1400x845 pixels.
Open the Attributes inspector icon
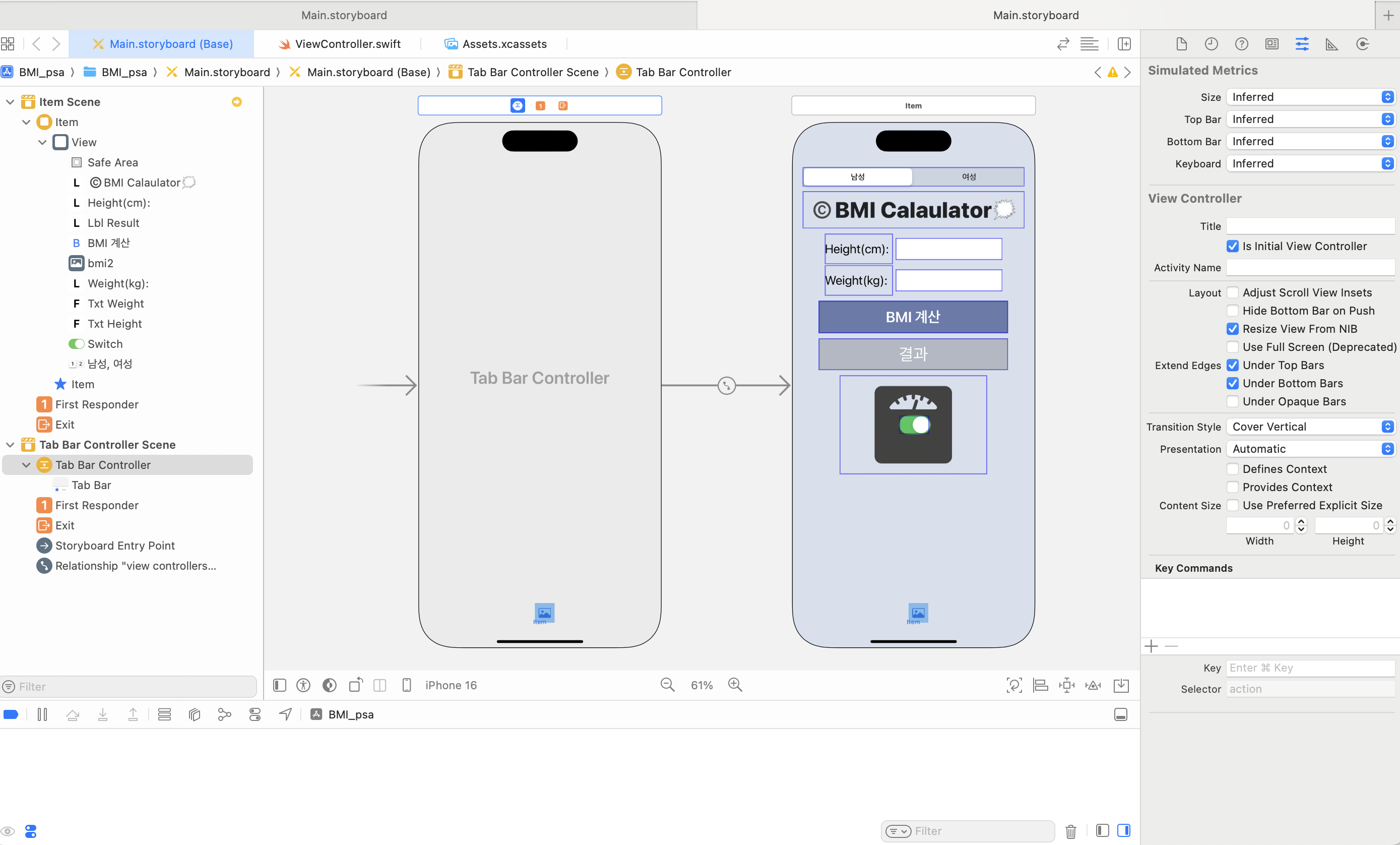tap(1302, 44)
